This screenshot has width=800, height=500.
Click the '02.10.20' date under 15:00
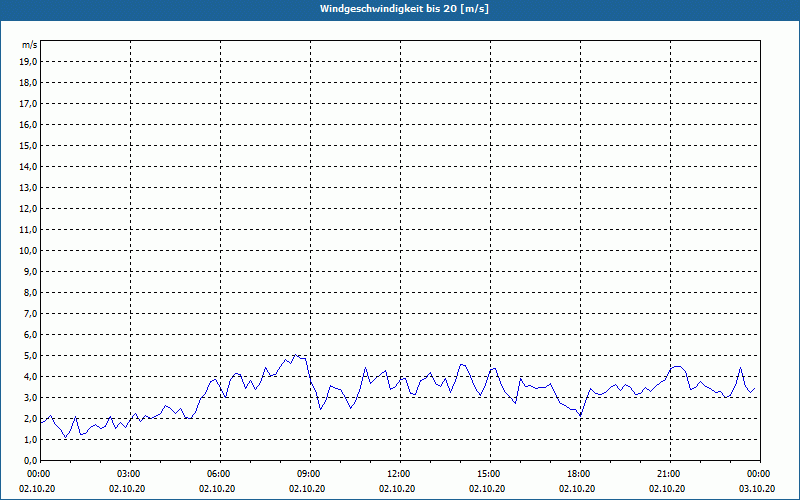487,489
